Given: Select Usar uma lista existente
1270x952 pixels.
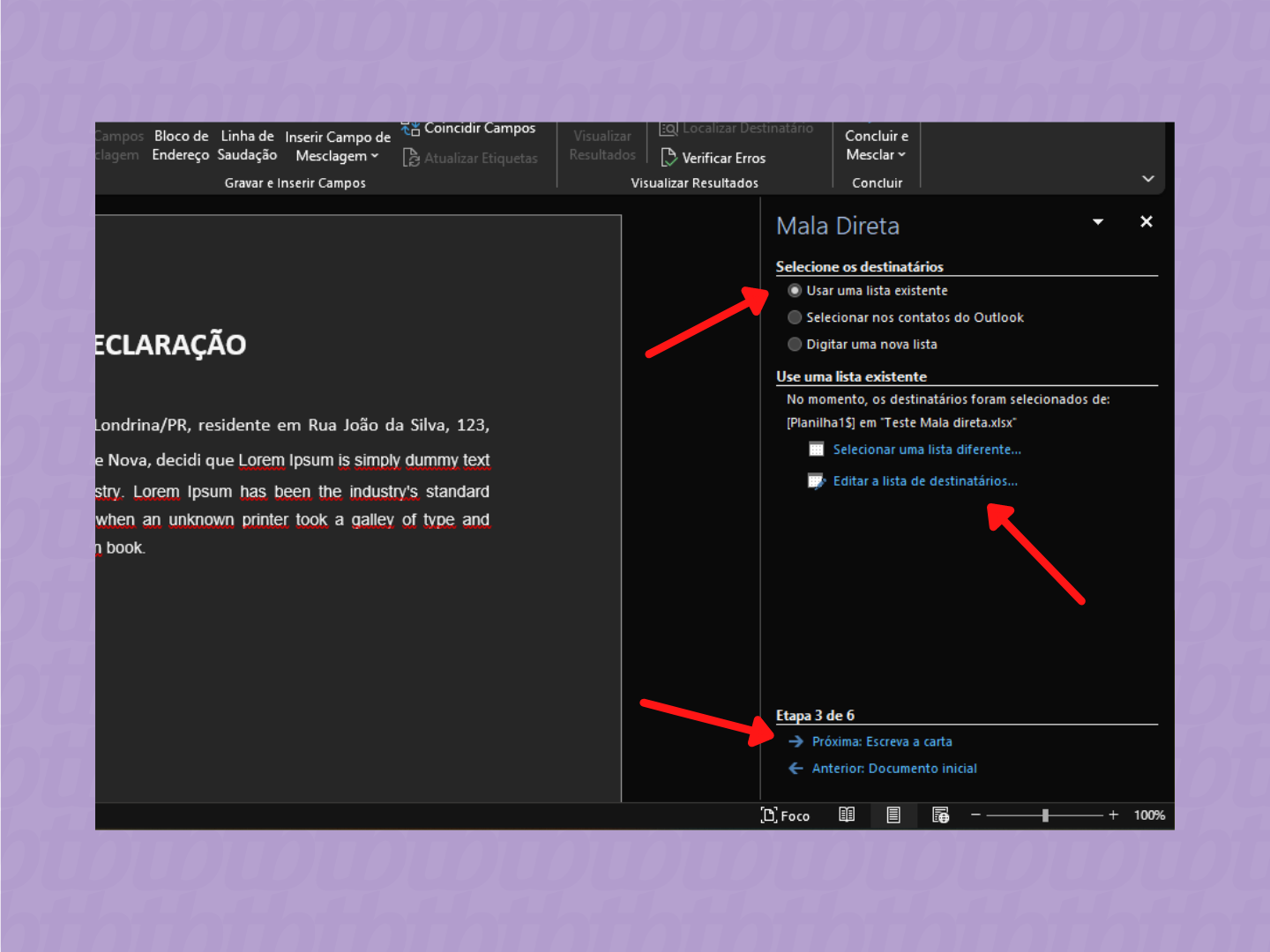Looking at the screenshot, I should 795,290.
